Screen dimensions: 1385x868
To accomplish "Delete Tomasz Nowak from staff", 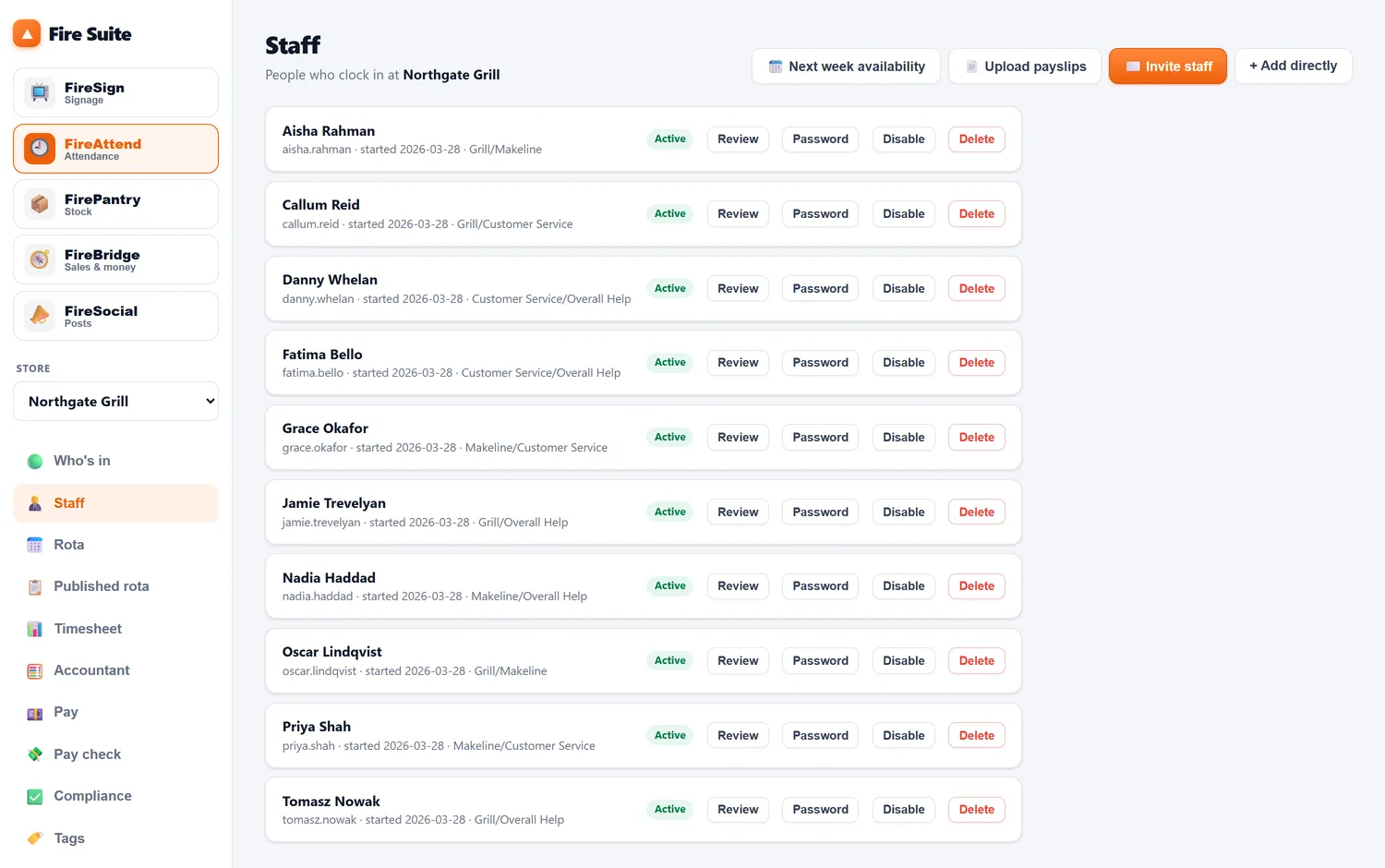I will click(977, 810).
